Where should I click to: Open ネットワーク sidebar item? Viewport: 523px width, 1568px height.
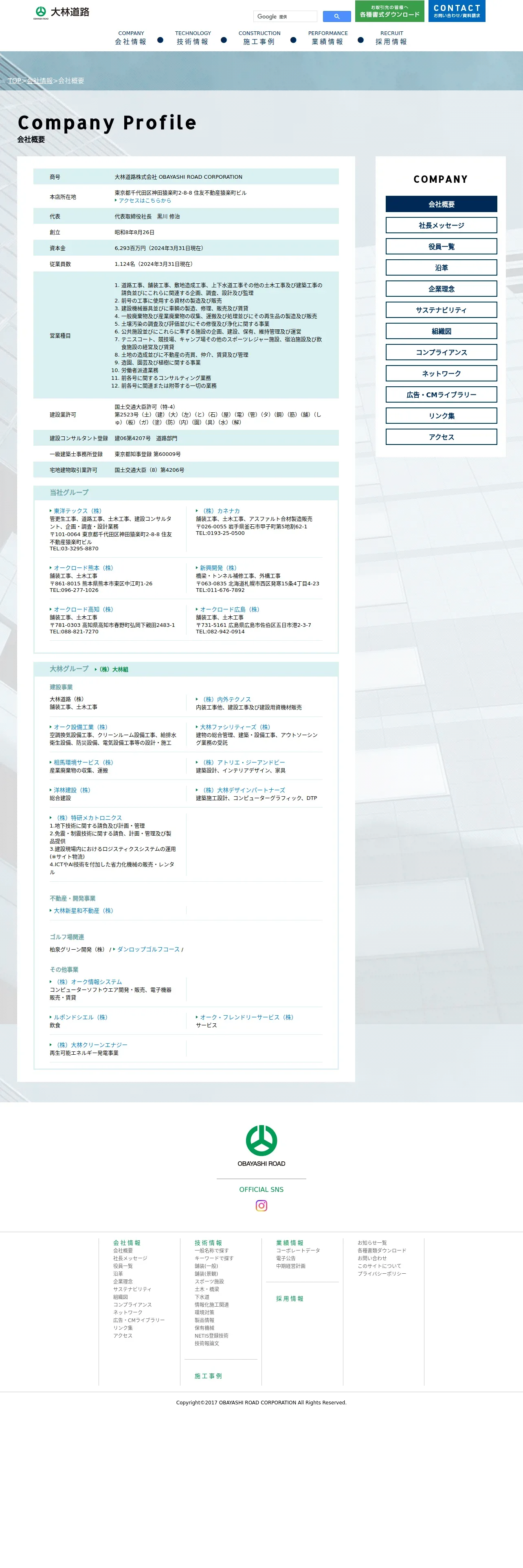[442, 374]
